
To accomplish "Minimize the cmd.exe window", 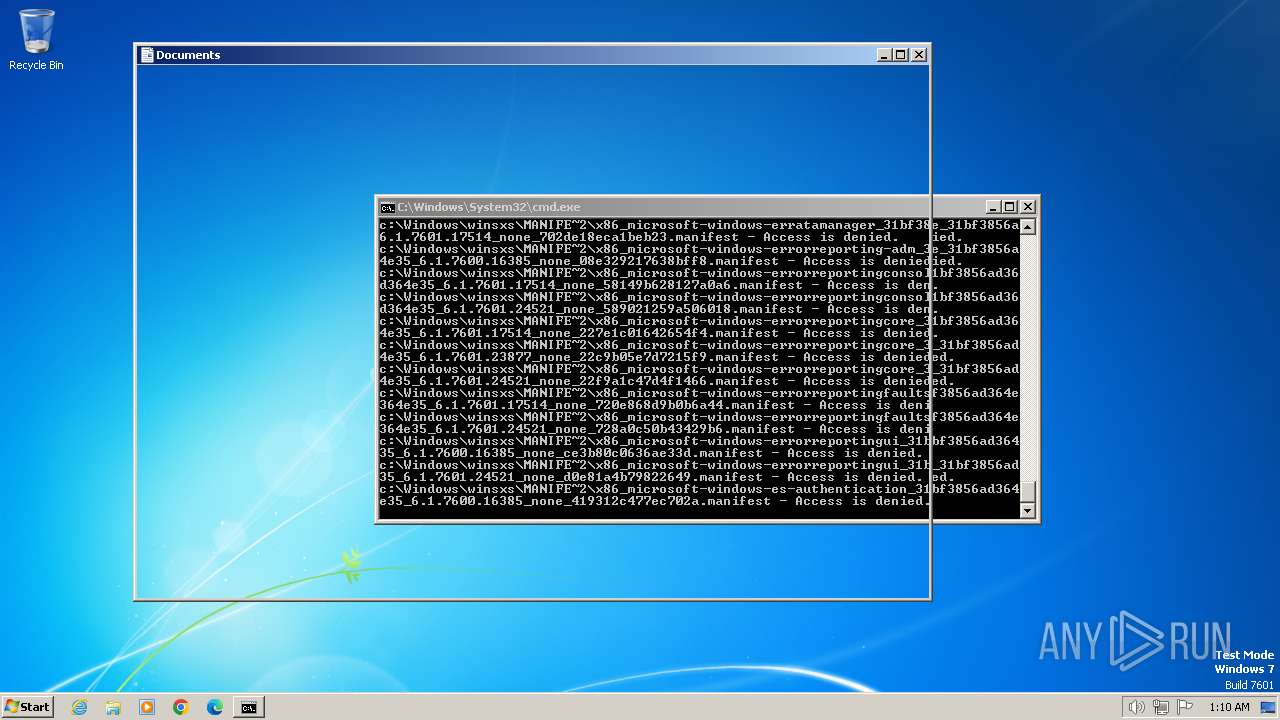I will (993, 207).
